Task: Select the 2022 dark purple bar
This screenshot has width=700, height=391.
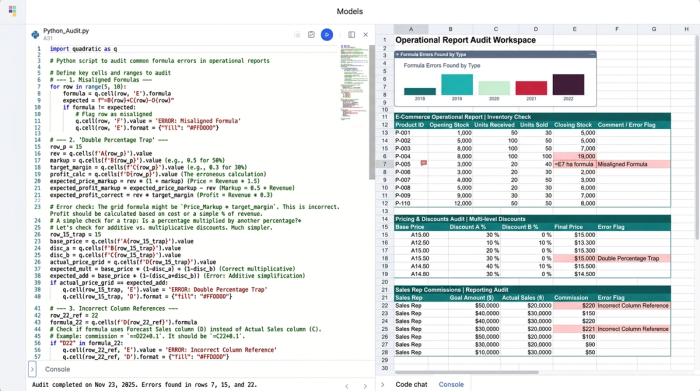Action: click(x=568, y=84)
